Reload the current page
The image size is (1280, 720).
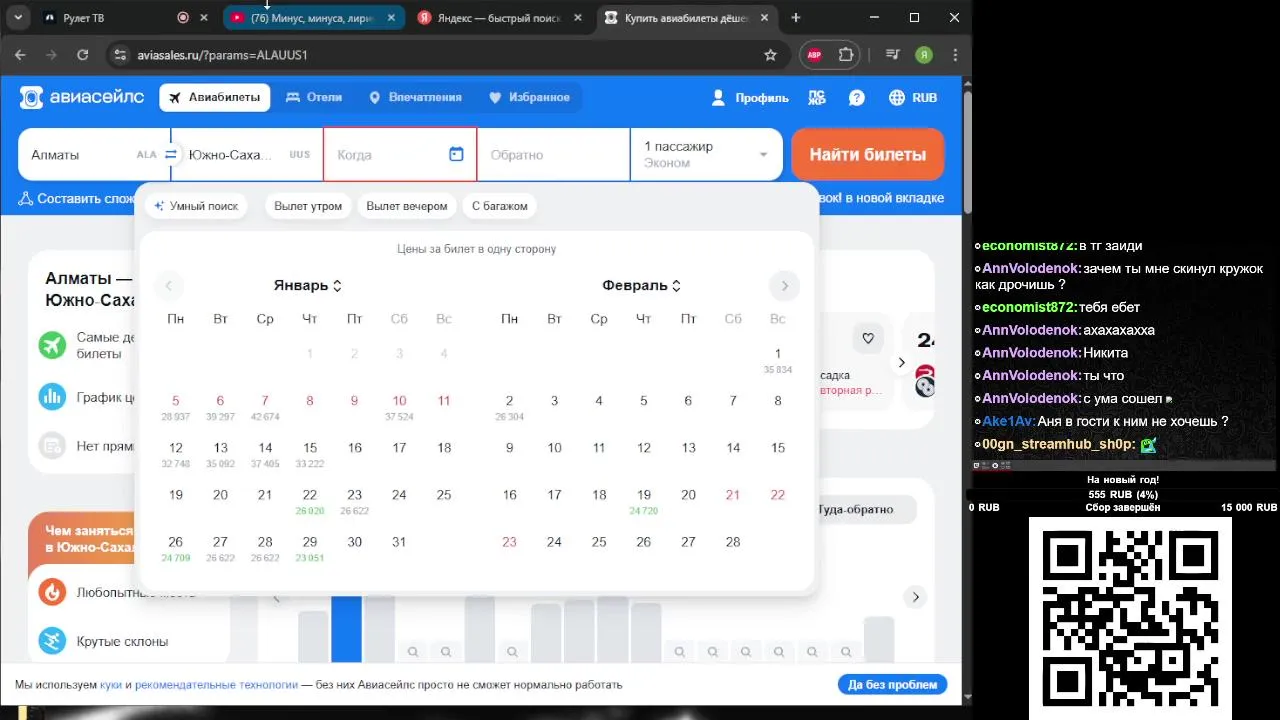(82, 55)
